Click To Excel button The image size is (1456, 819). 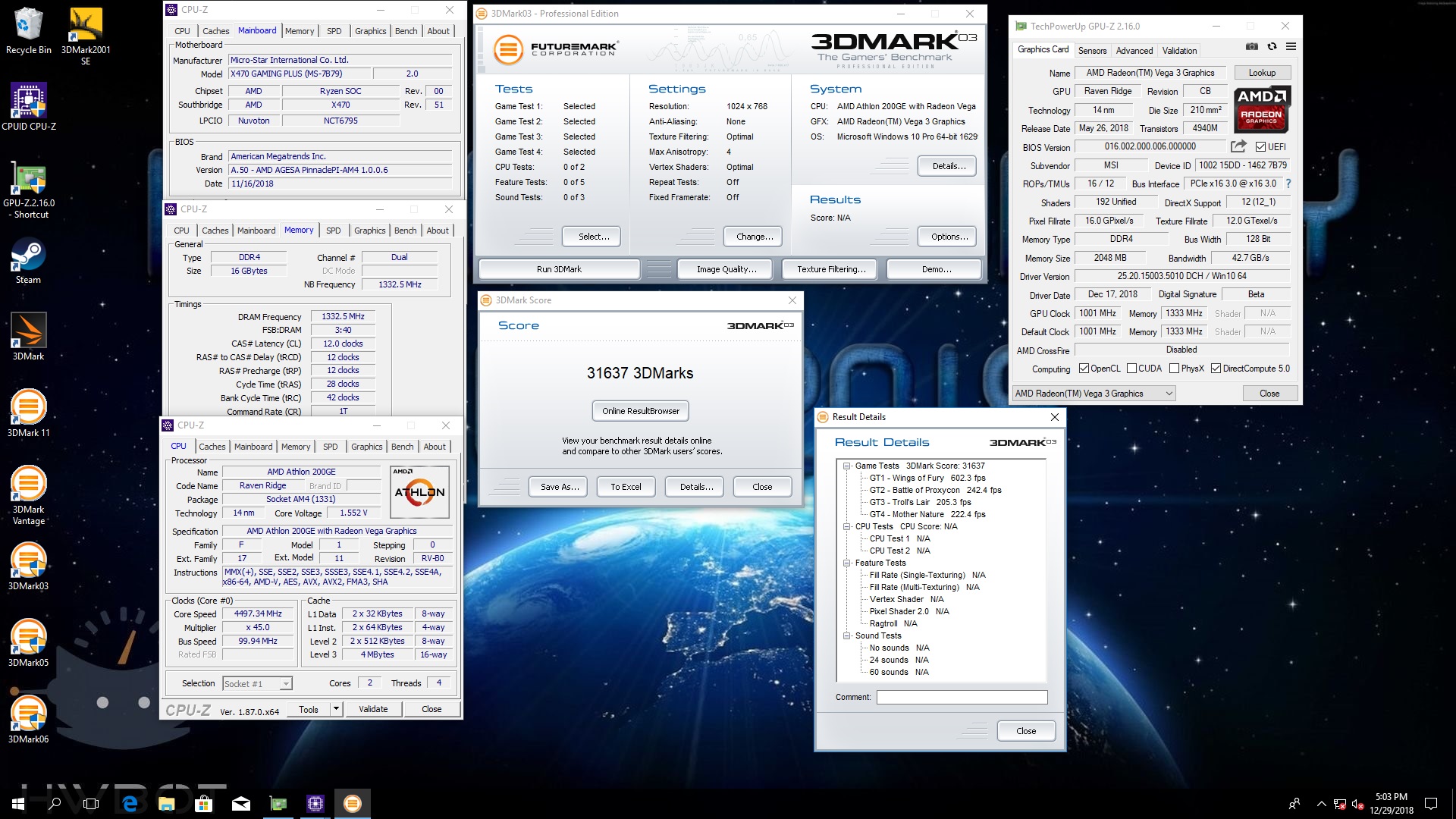coord(626,487)
